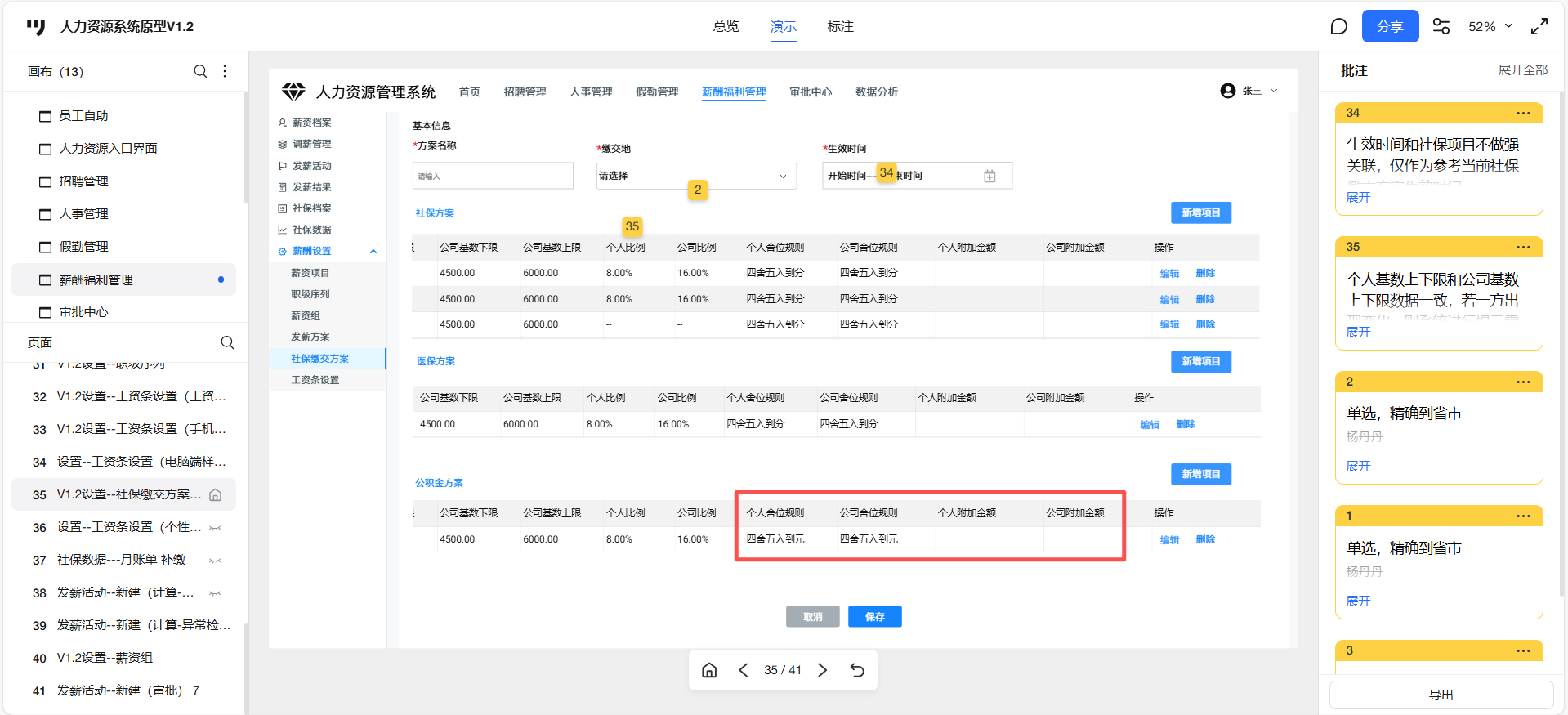Viewport: 1568px width, 715px height.
Task: Collapse the 薪酬设置 sidebar section
Action: 373,252
